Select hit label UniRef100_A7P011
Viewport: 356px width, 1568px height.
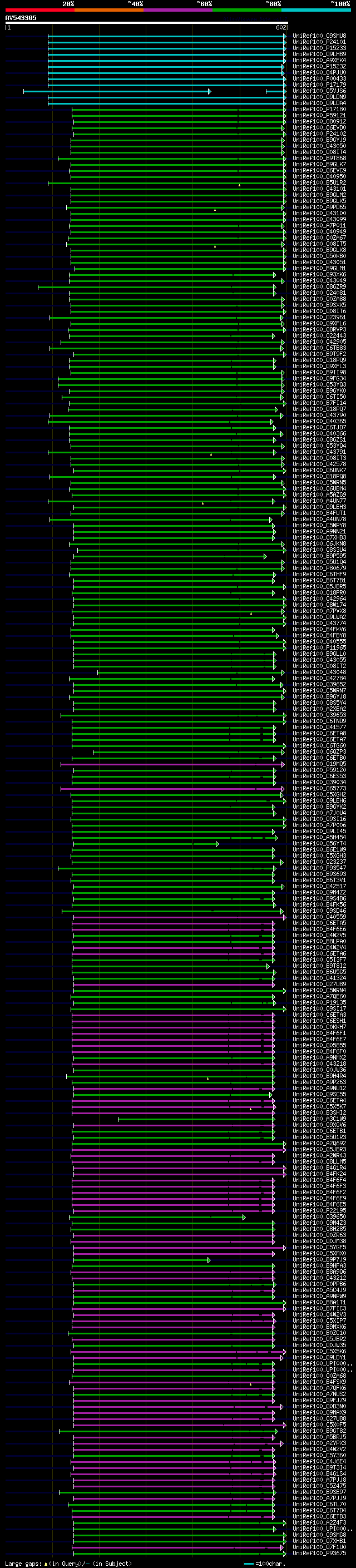[x=319, y=225]
